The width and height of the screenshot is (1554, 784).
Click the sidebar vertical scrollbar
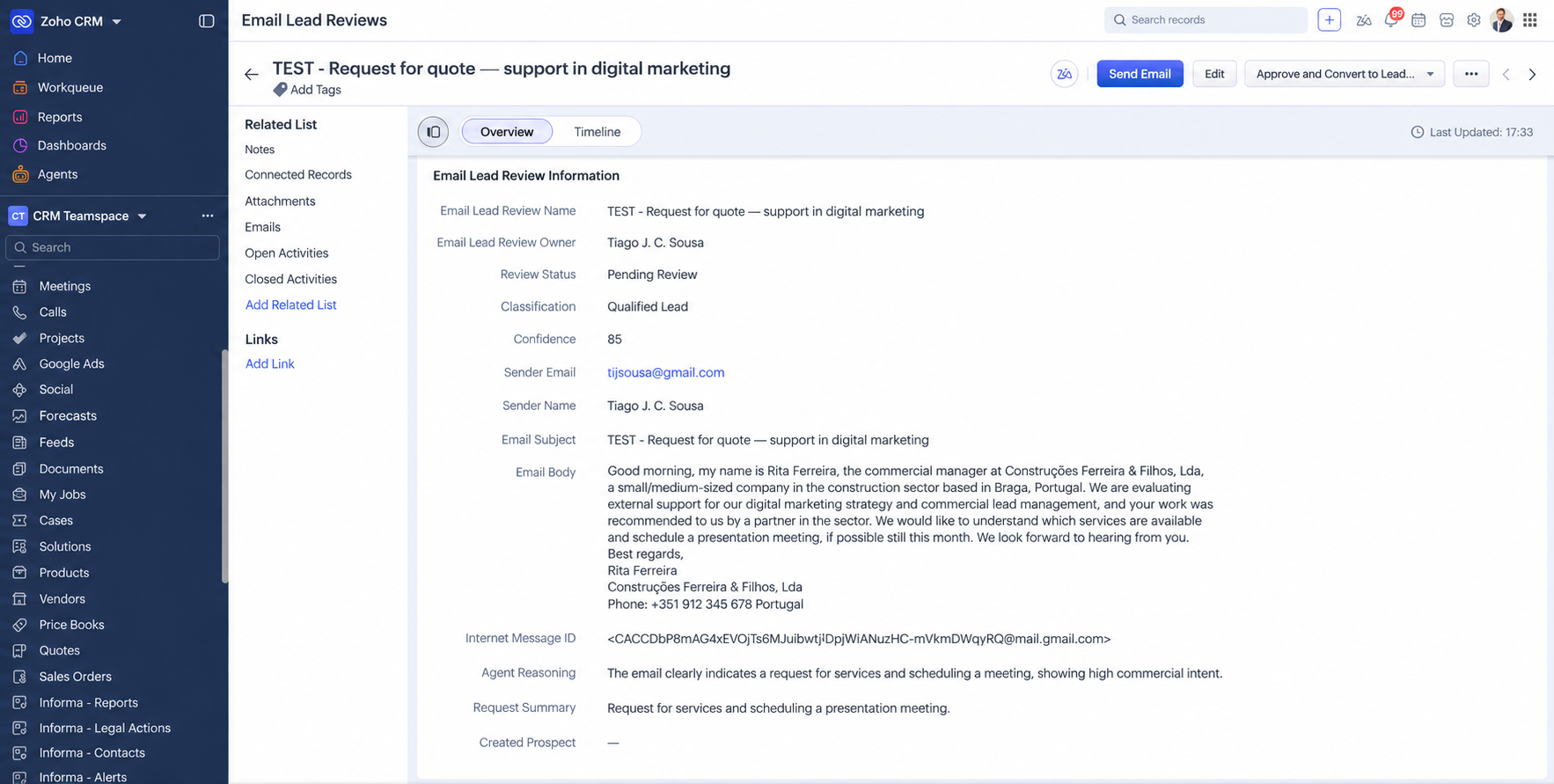[224, 466]
